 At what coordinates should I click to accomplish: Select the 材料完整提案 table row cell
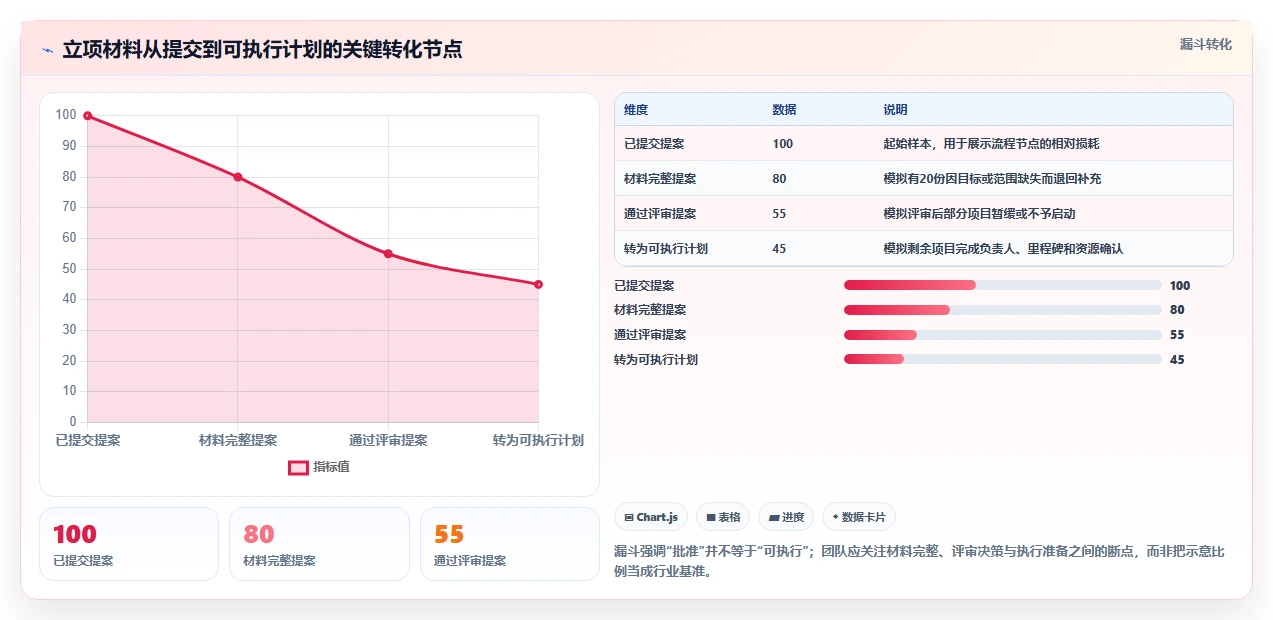click(660, 179)
